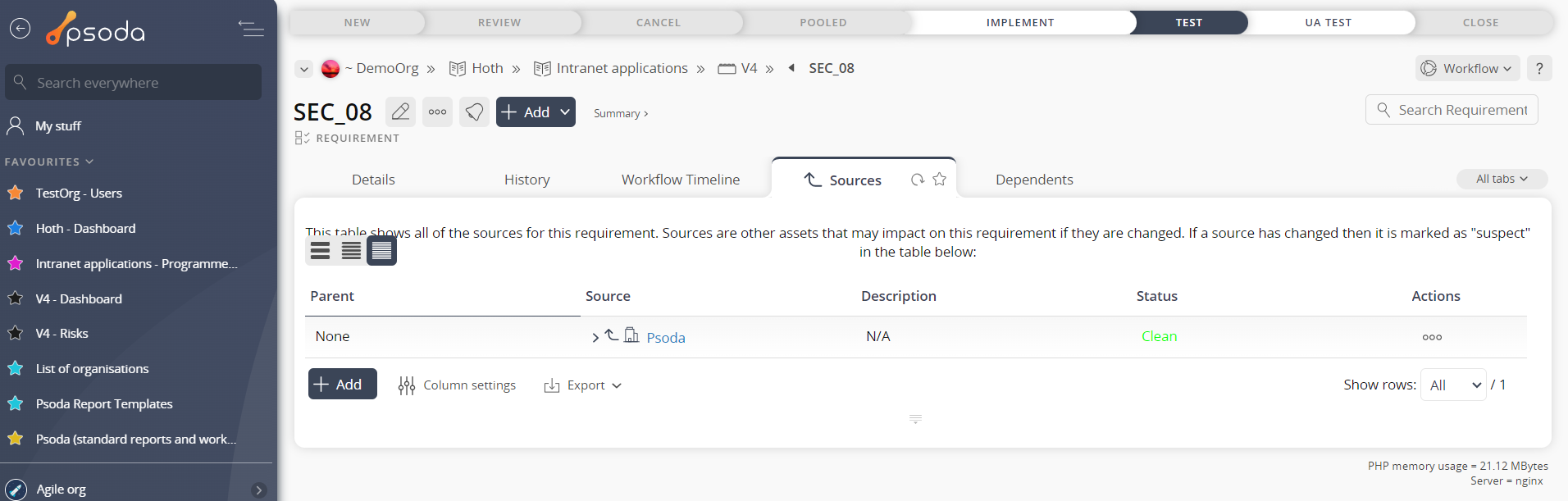
Task: Open the Summary link
Action: click(621, 113)
